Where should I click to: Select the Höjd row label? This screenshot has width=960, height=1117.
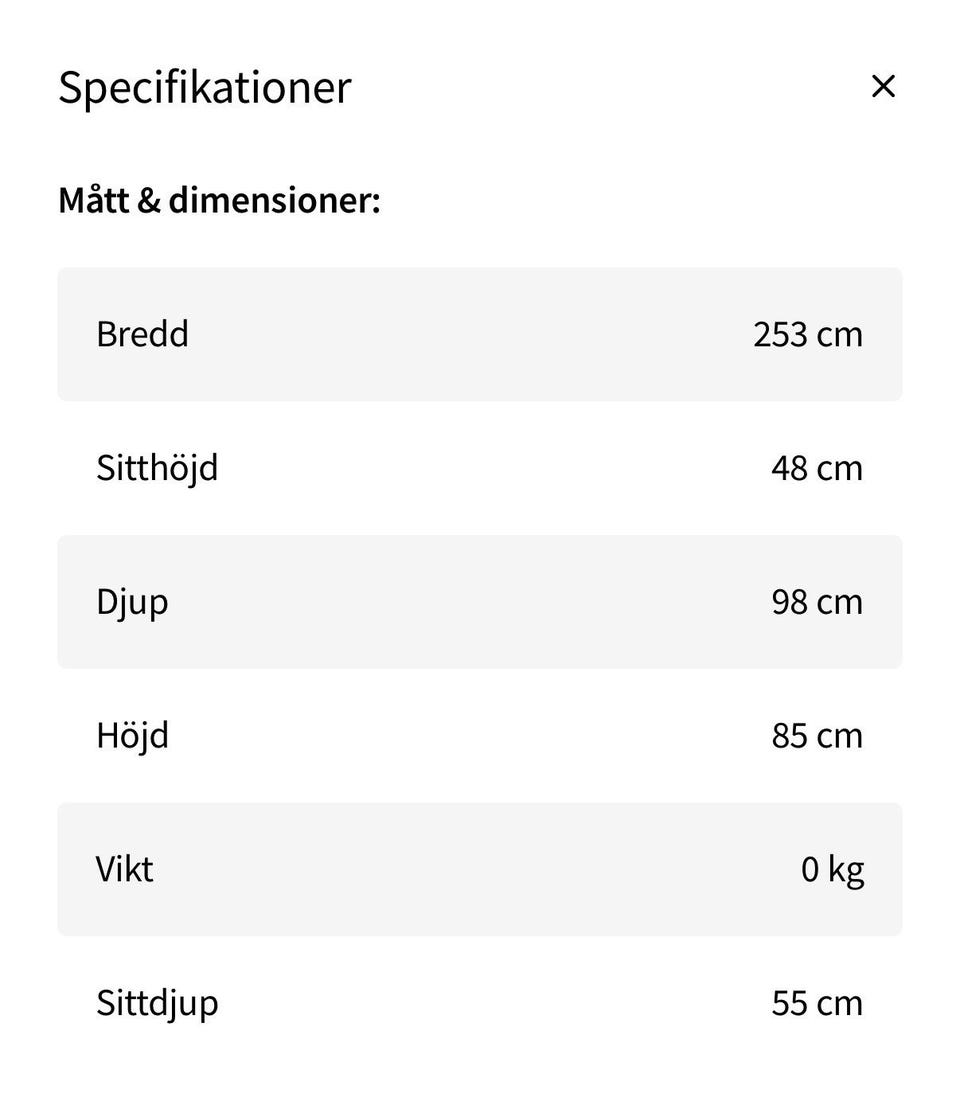click(132, 736)
